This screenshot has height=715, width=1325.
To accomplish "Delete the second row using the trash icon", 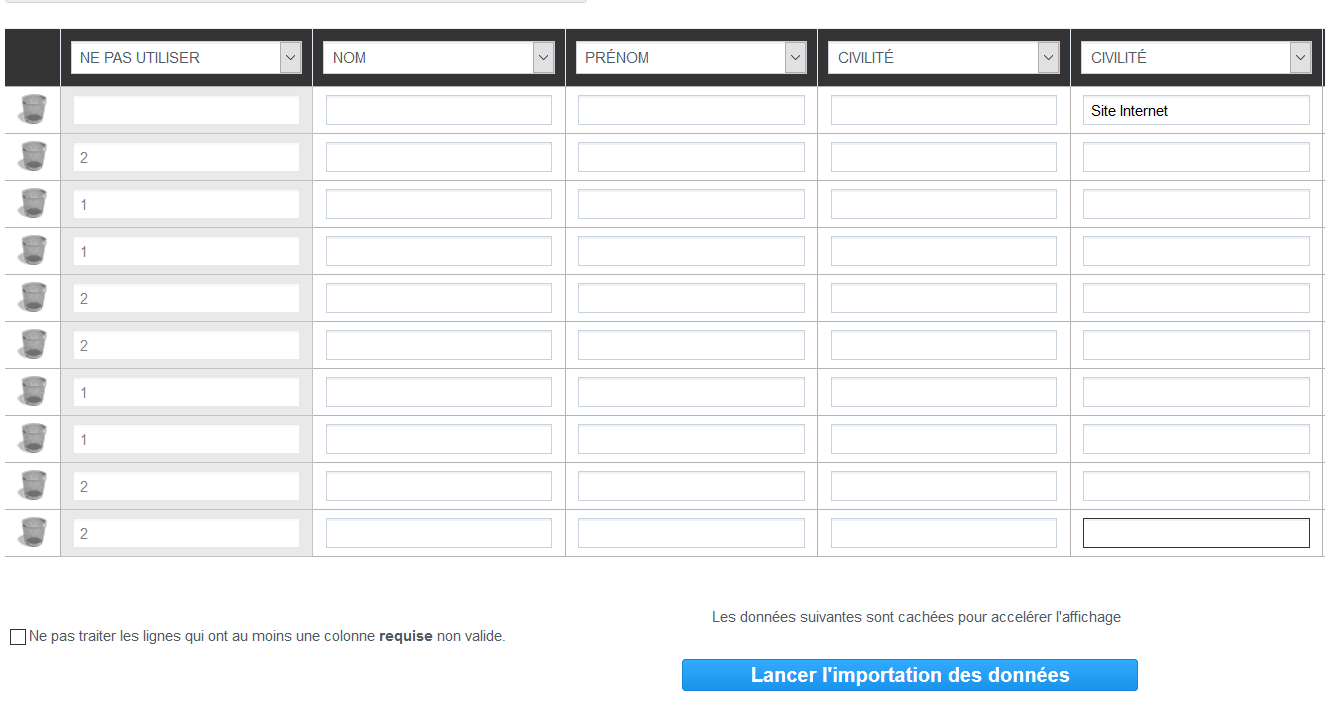I will click(x=32, y=156).
